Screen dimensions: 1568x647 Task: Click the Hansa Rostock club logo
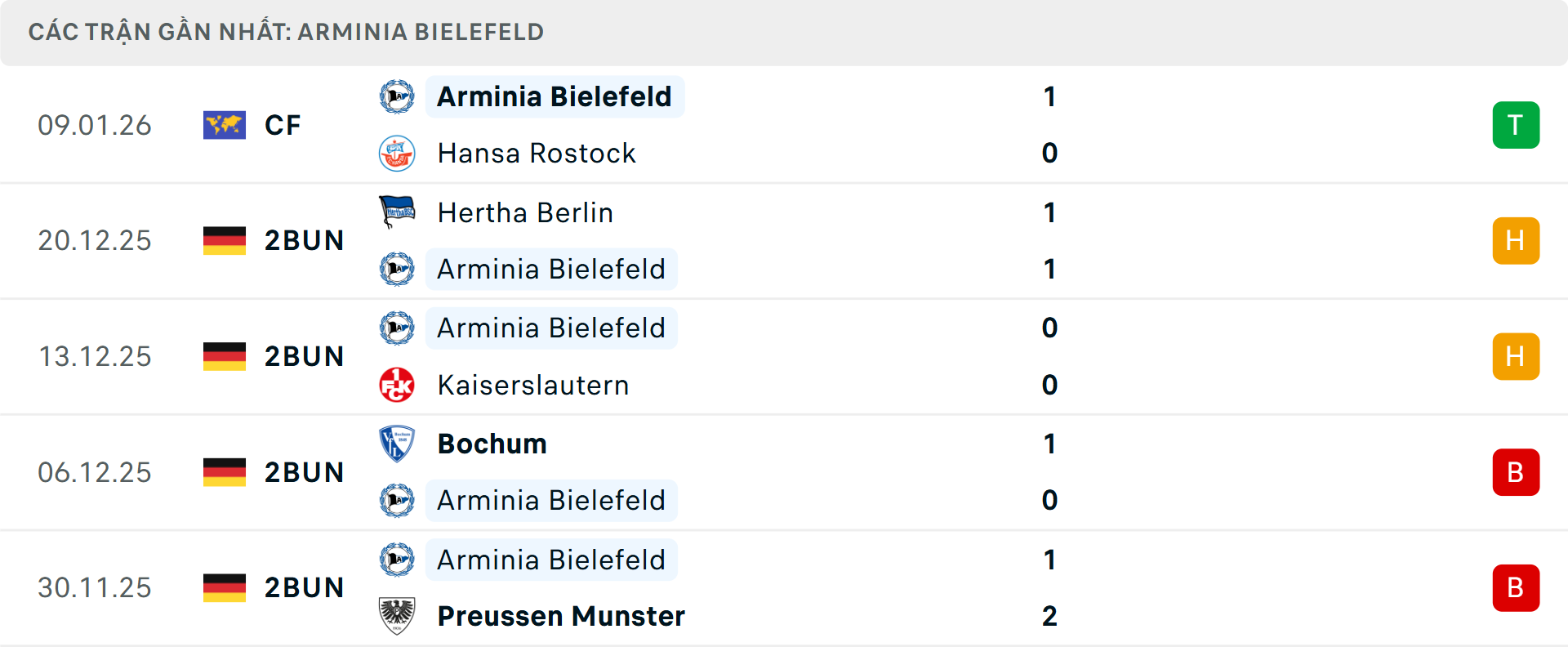[398, 153]
